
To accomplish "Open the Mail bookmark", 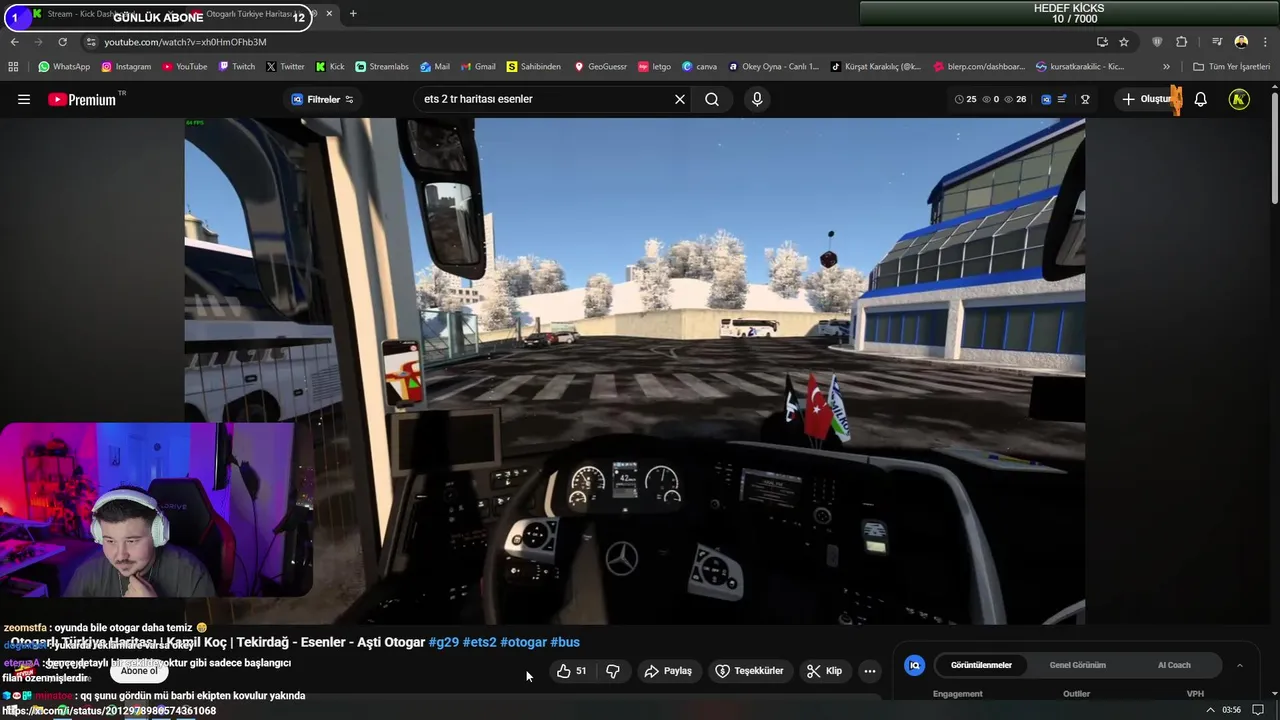I will (x=435, y=67).
